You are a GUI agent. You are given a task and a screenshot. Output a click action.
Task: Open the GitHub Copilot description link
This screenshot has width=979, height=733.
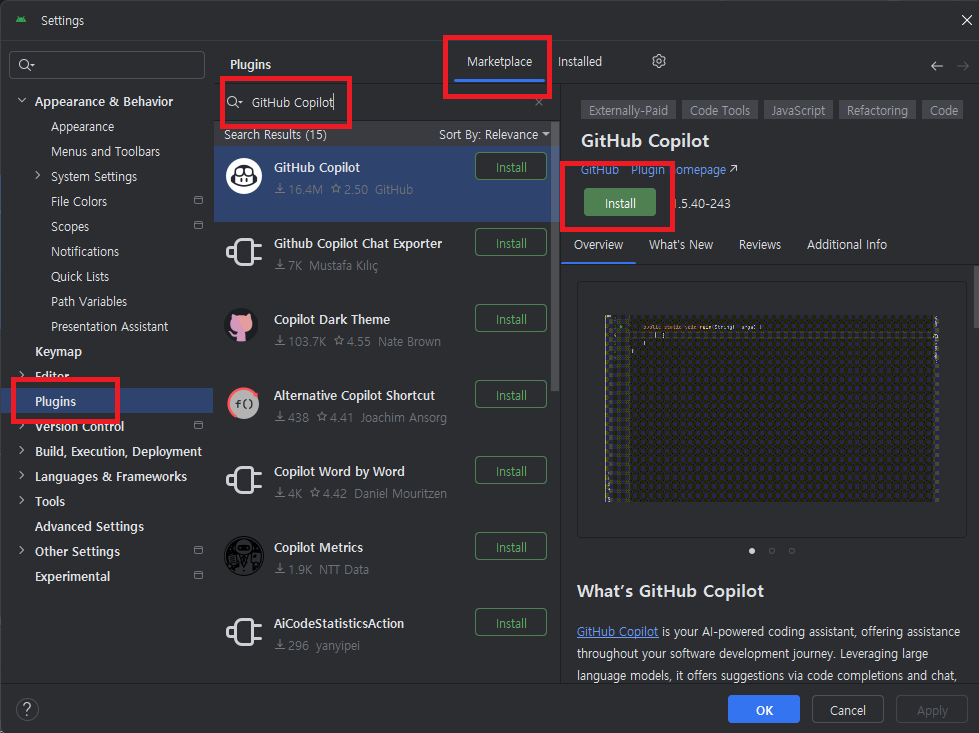pos(617,631)
